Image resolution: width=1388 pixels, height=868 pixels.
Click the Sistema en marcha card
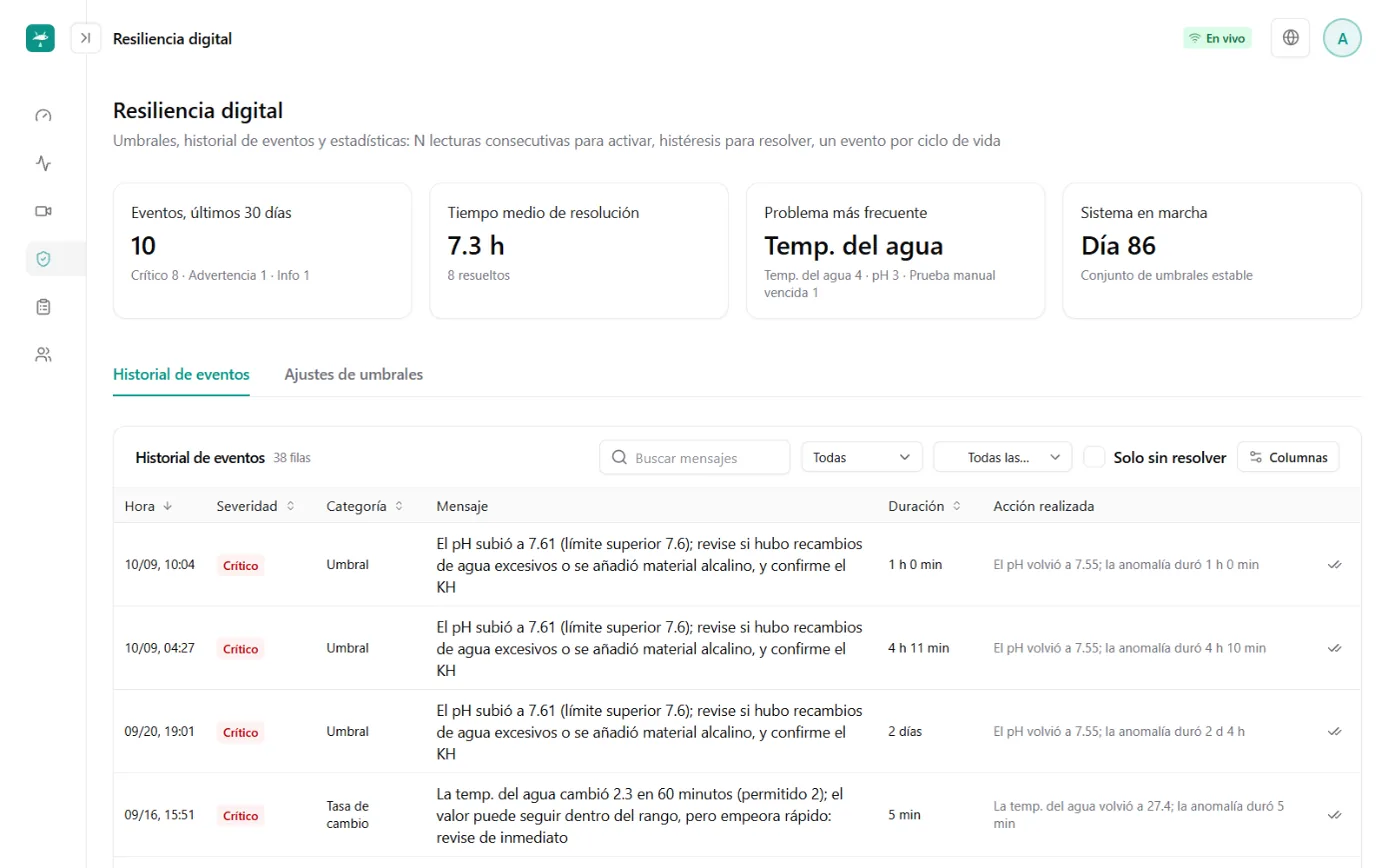click(x=1212, y=251)
